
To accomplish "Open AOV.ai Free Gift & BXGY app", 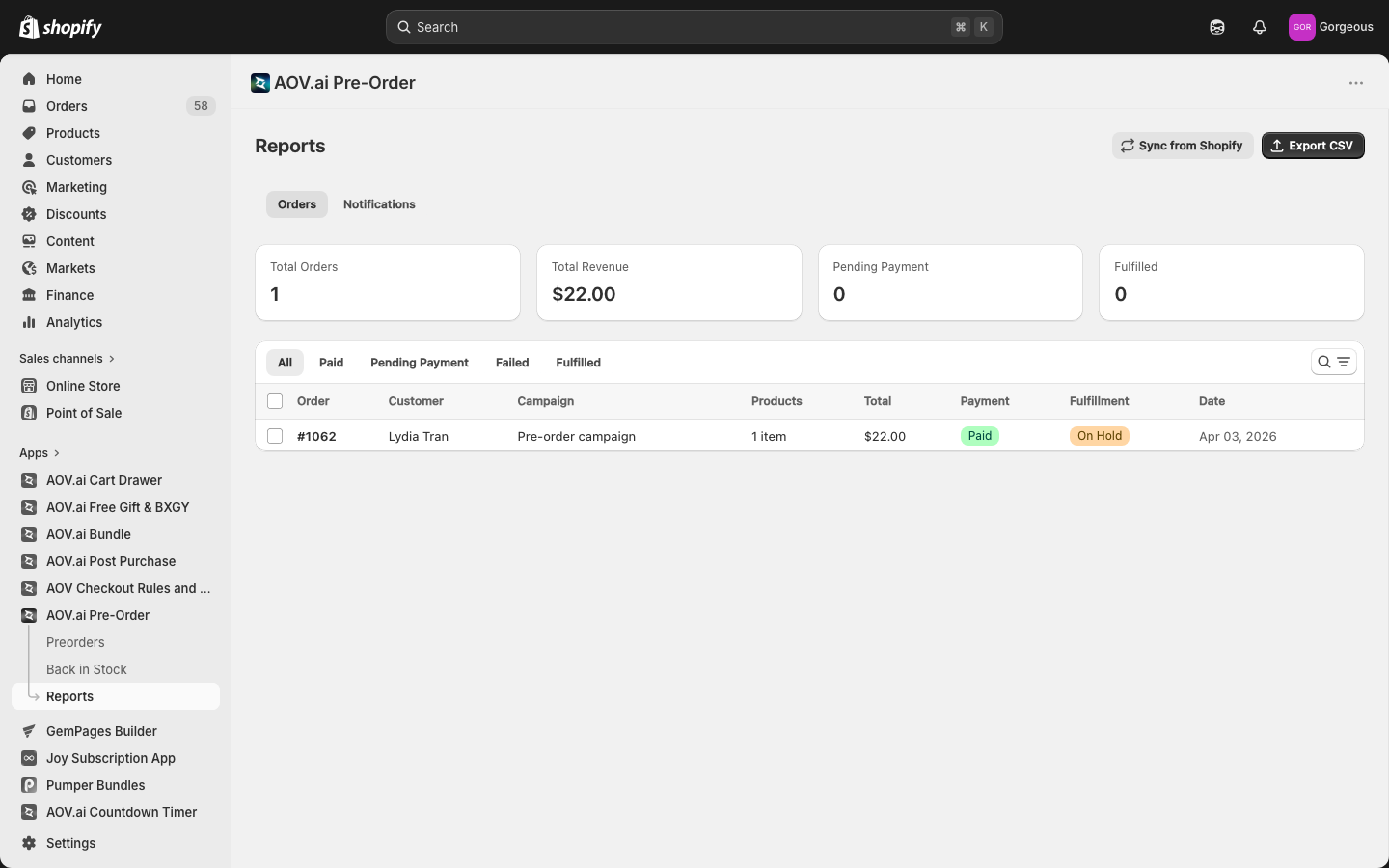I will pyautogui.click(x=116, y=507).
